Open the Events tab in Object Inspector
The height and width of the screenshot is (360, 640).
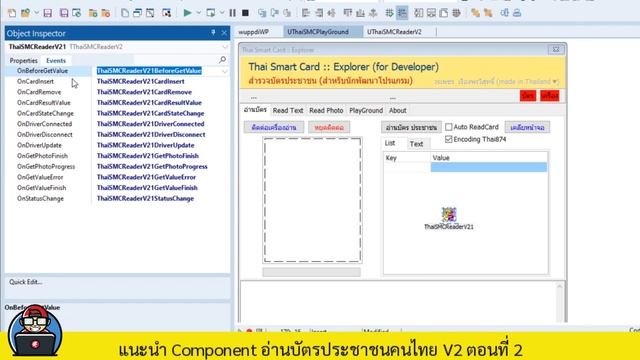(56, 60)
